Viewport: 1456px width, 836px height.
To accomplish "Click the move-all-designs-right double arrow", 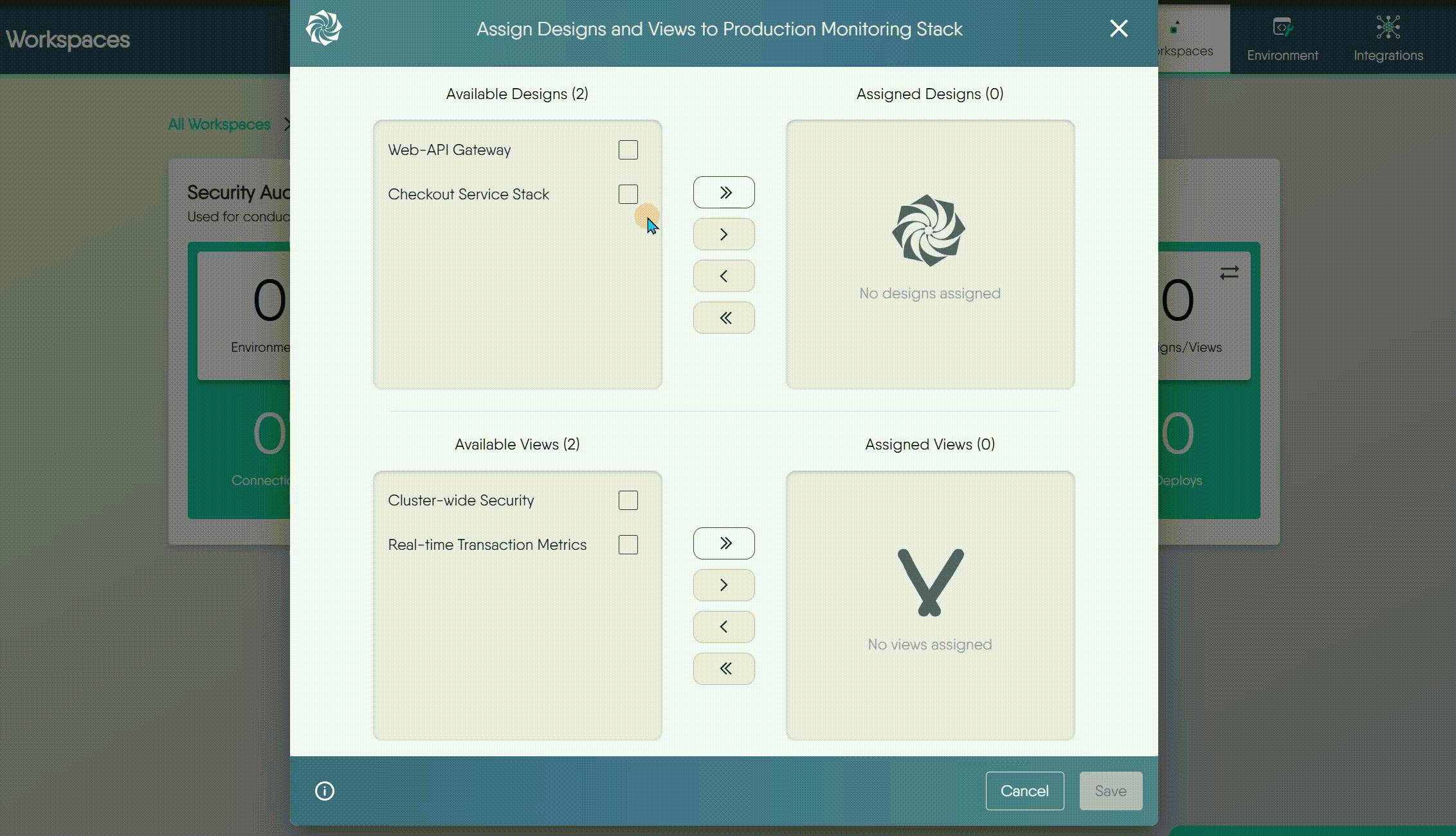I will tap(723, 192).
